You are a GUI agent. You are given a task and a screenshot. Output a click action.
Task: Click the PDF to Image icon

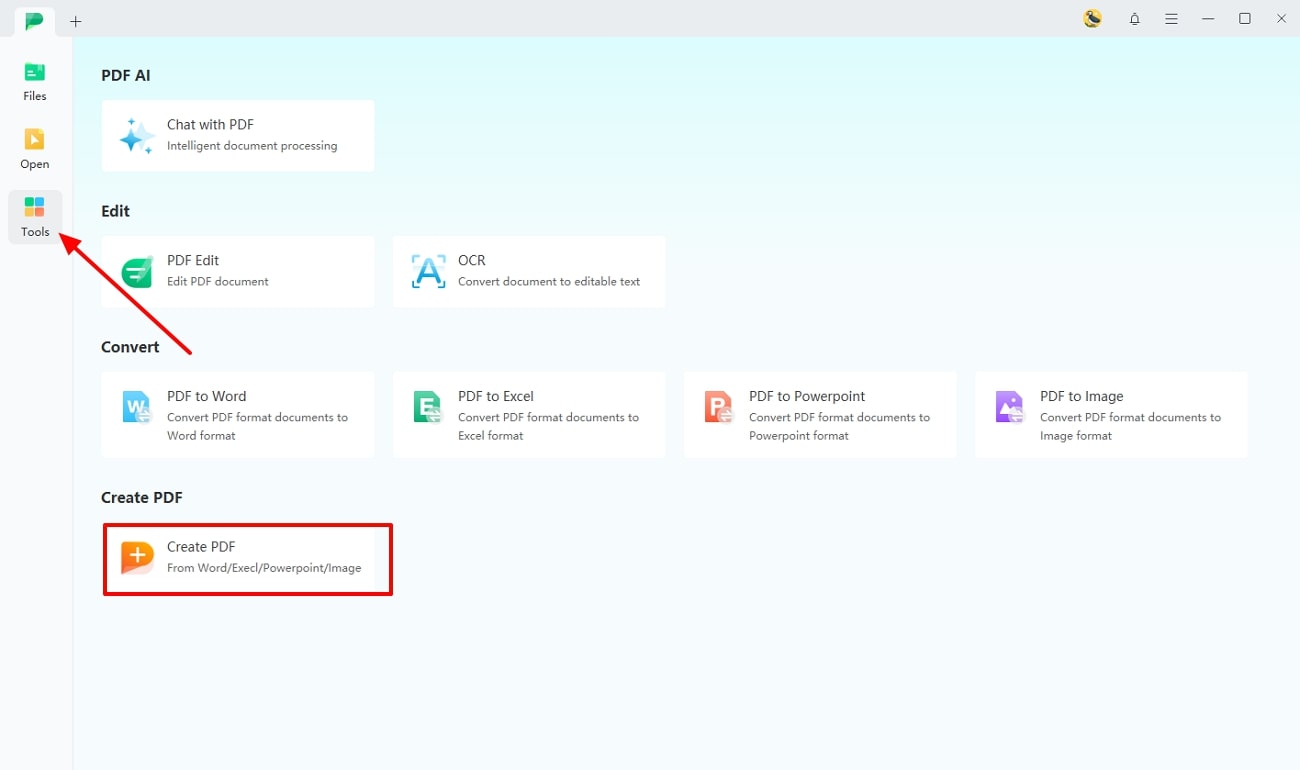1010,407
